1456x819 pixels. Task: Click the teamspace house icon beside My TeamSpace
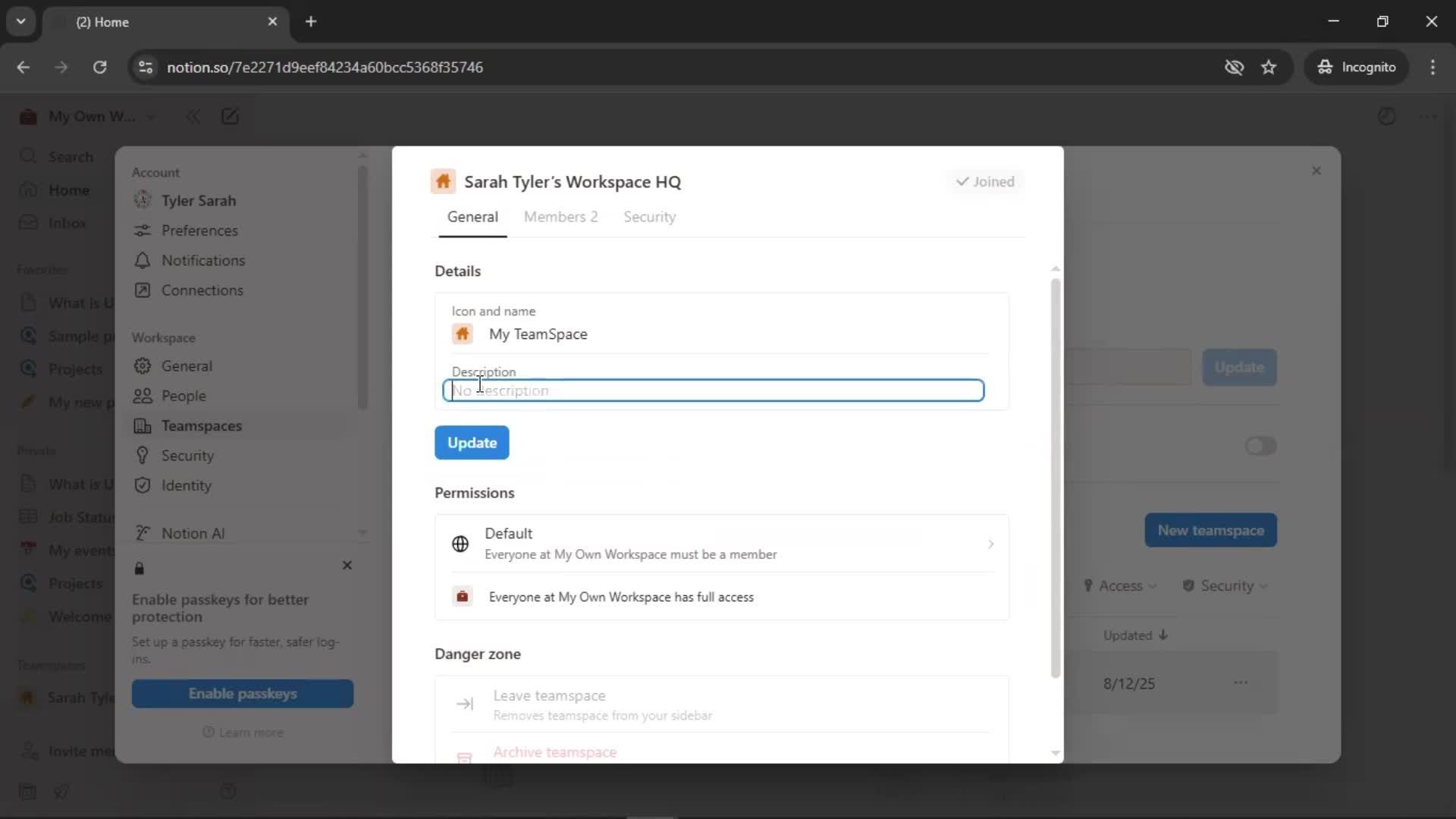[463, 334]
